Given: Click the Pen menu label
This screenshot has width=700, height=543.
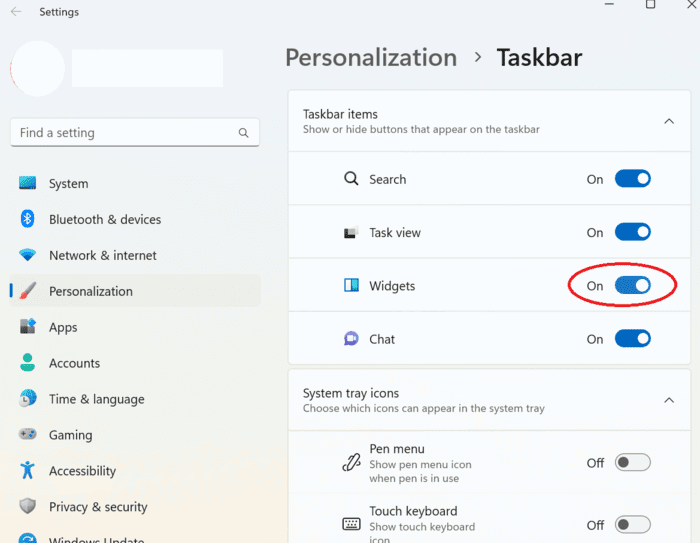Looking at the screenshot, I should [x=397, y=449].
